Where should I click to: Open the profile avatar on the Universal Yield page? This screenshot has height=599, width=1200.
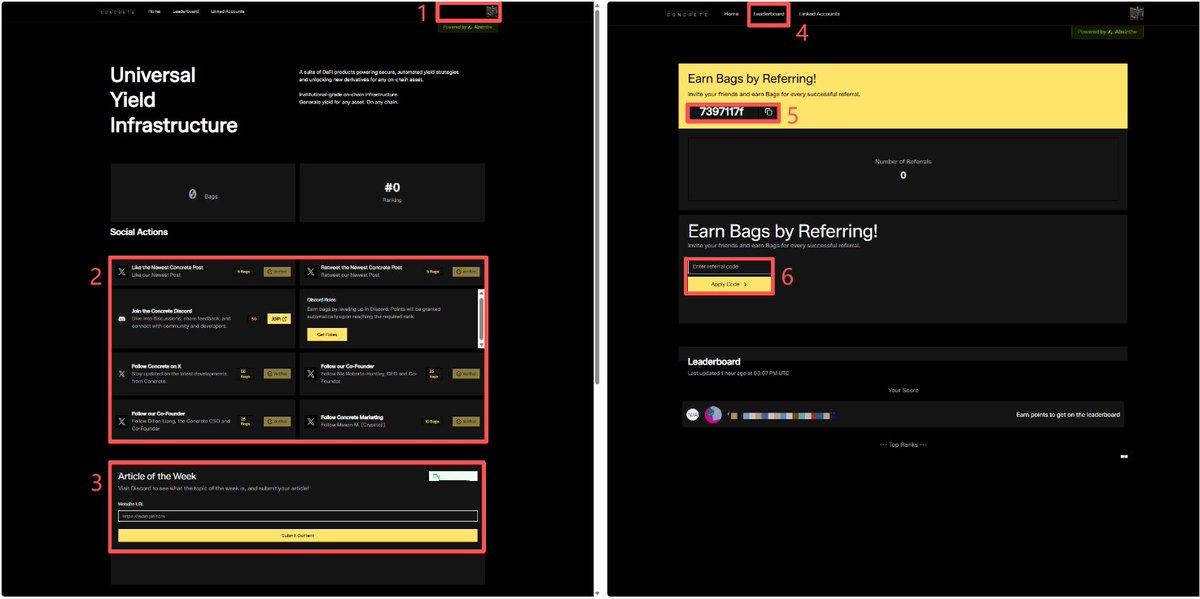click(492, 12)
